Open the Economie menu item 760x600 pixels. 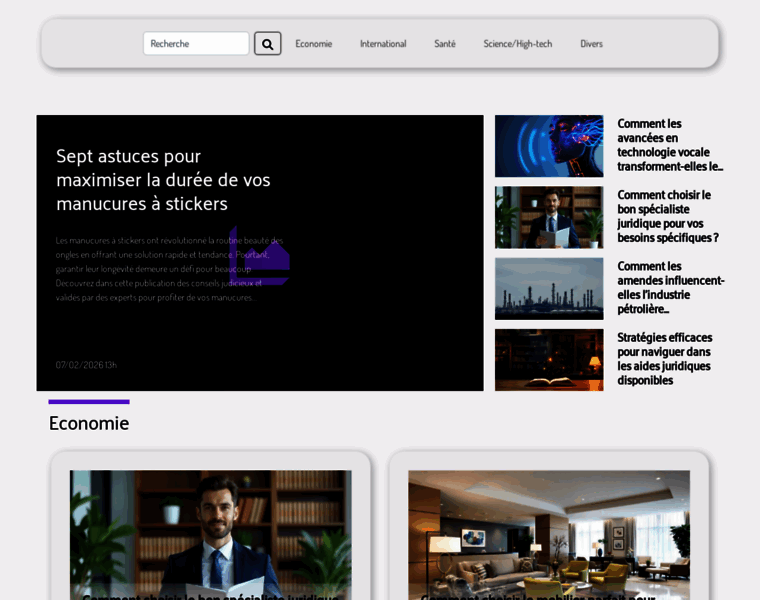pyautogui.click(x=313, y=44)
